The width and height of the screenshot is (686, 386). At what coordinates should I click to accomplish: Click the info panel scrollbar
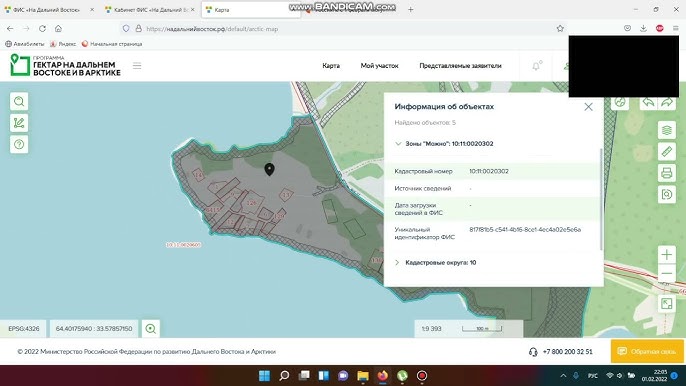click(x=601, y=199)
